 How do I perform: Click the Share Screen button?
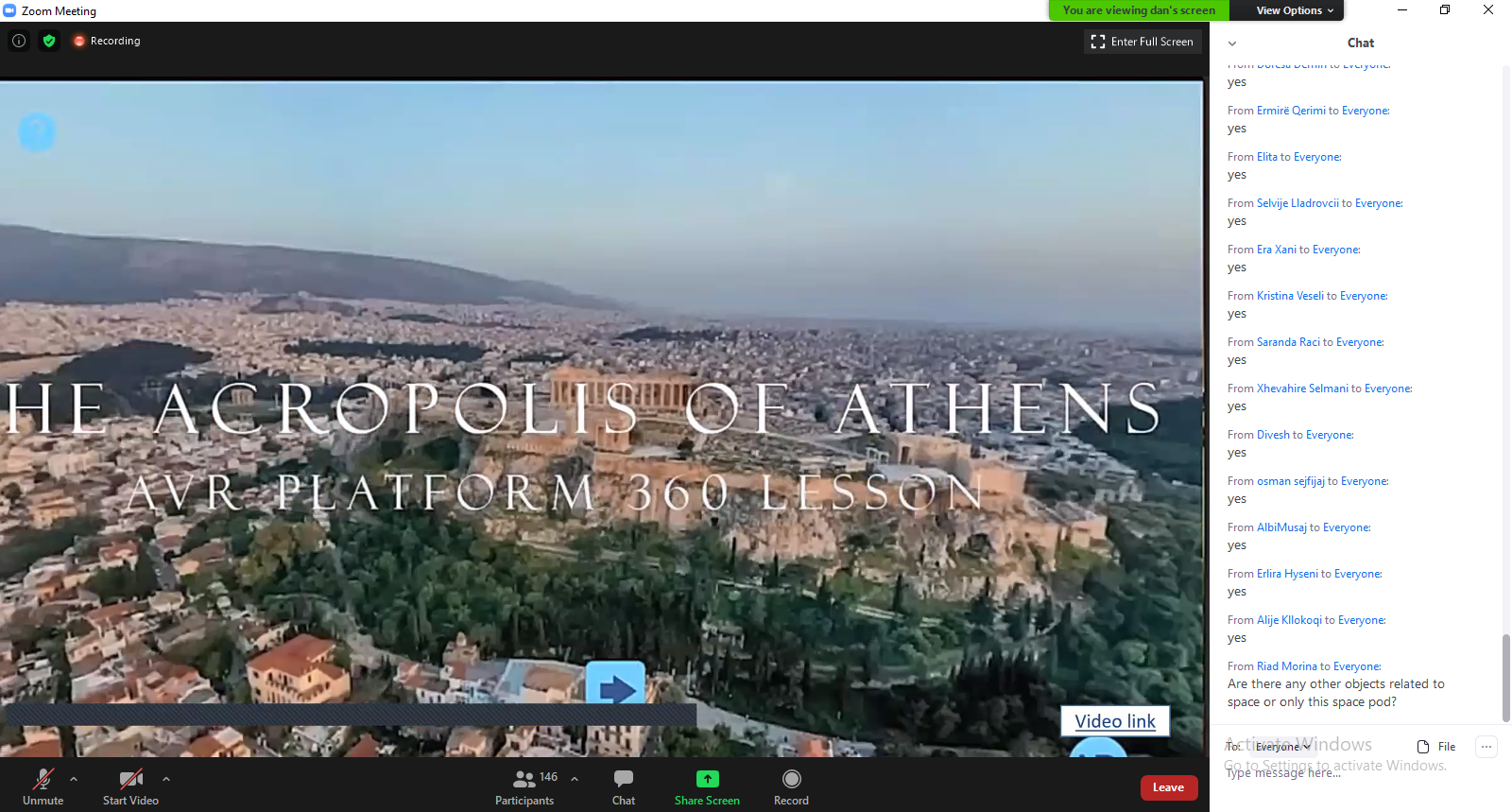pos(707,786)
